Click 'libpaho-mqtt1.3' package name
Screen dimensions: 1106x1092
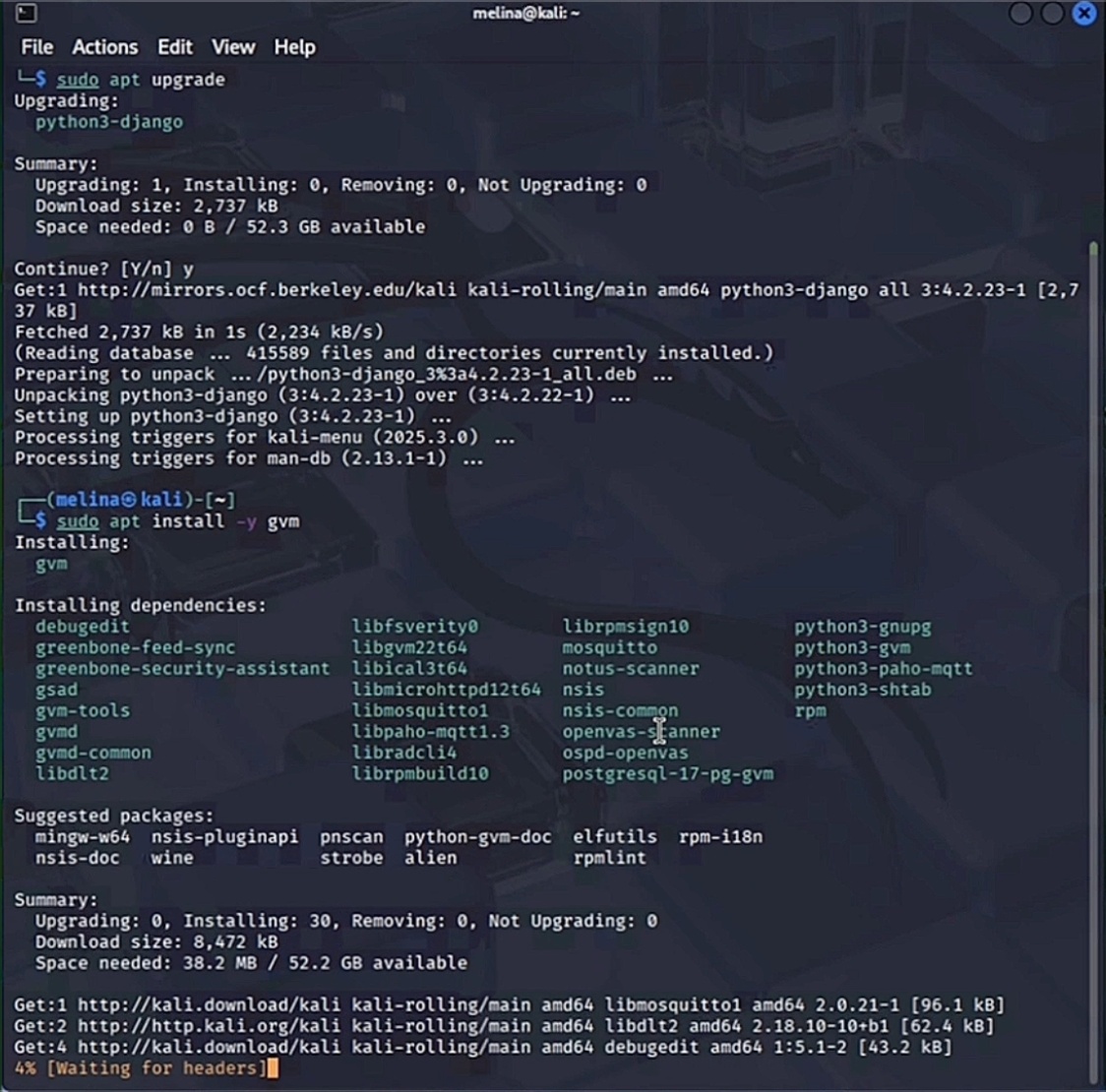tap(430, 732)
